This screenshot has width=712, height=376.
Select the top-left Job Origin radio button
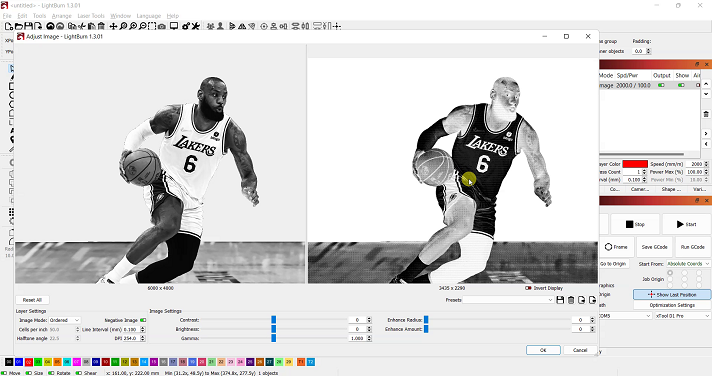pos(670,273)
